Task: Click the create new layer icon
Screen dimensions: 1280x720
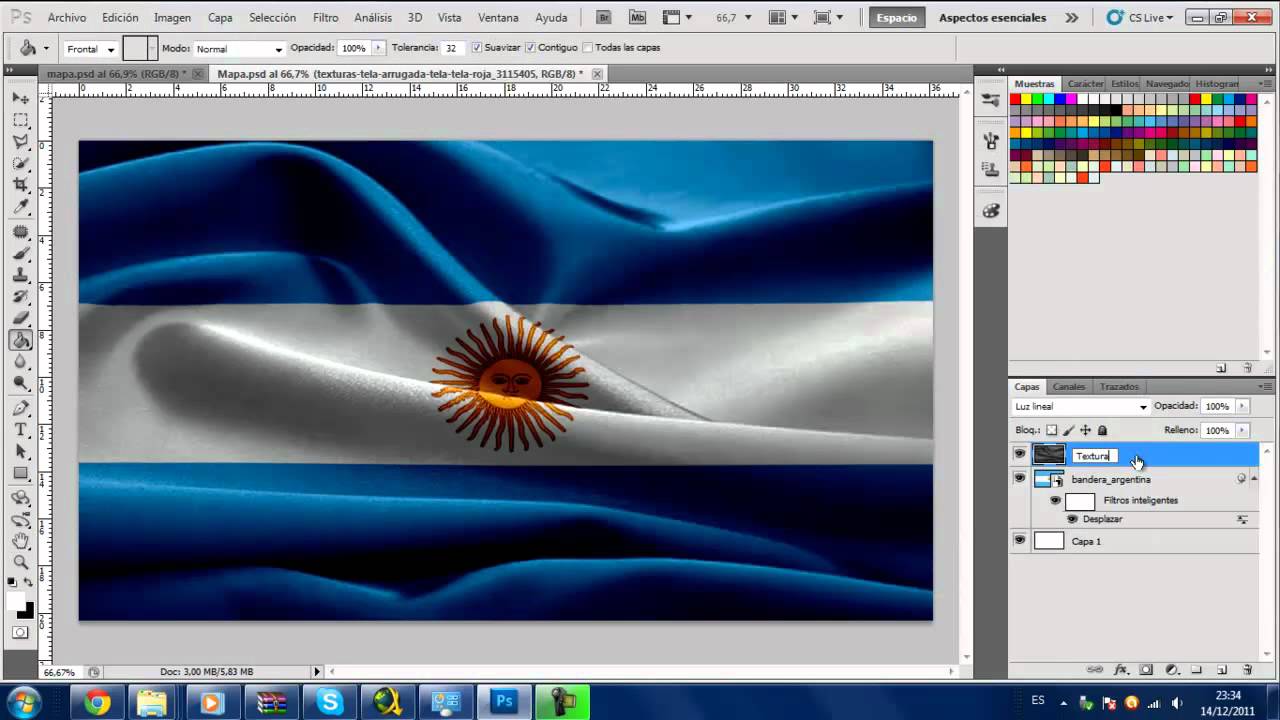Action: (x=1222, y=670)
